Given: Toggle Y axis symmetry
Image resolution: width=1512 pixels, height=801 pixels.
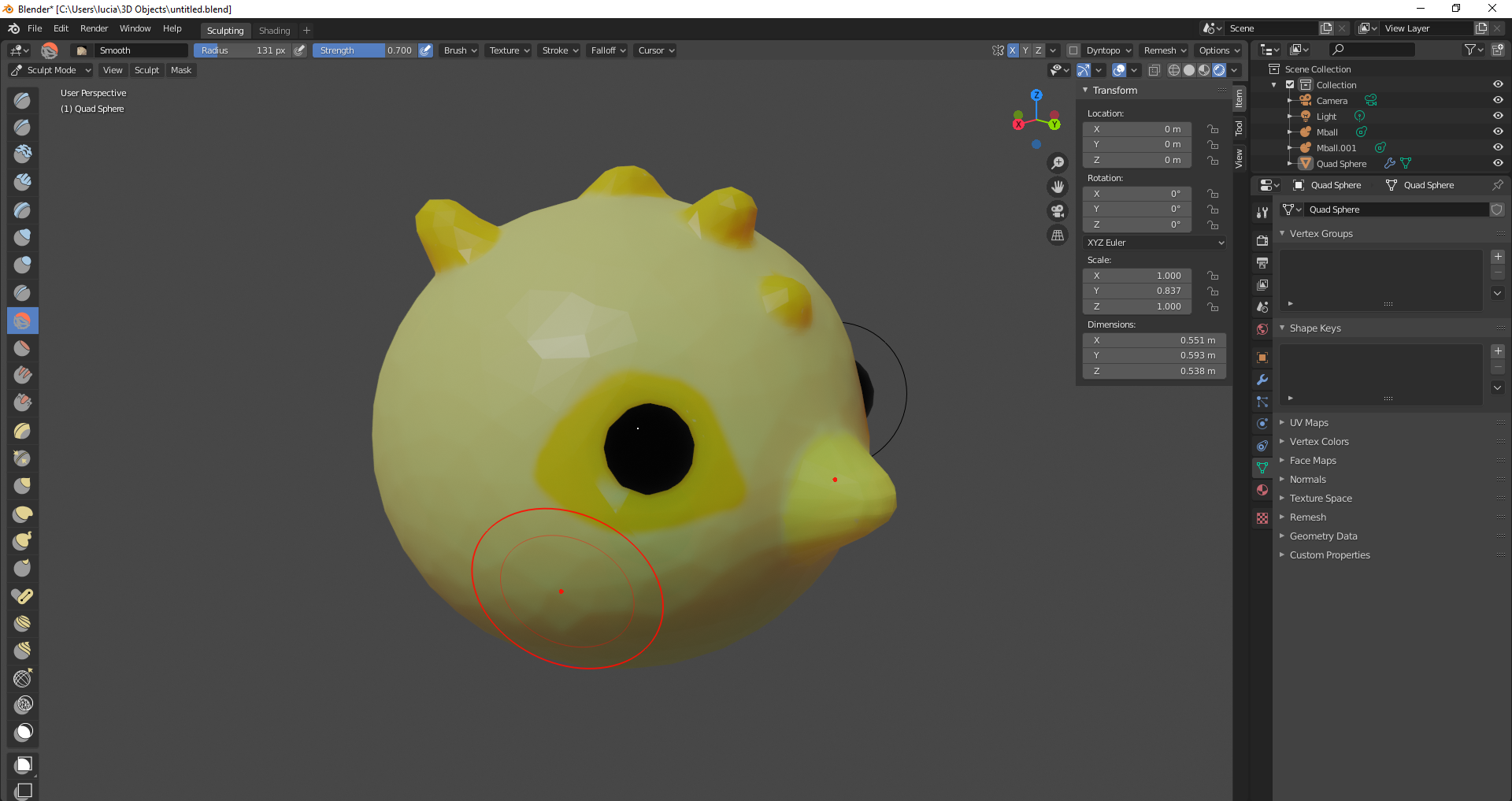Looking at the screenshot, I should [1026, 50].
